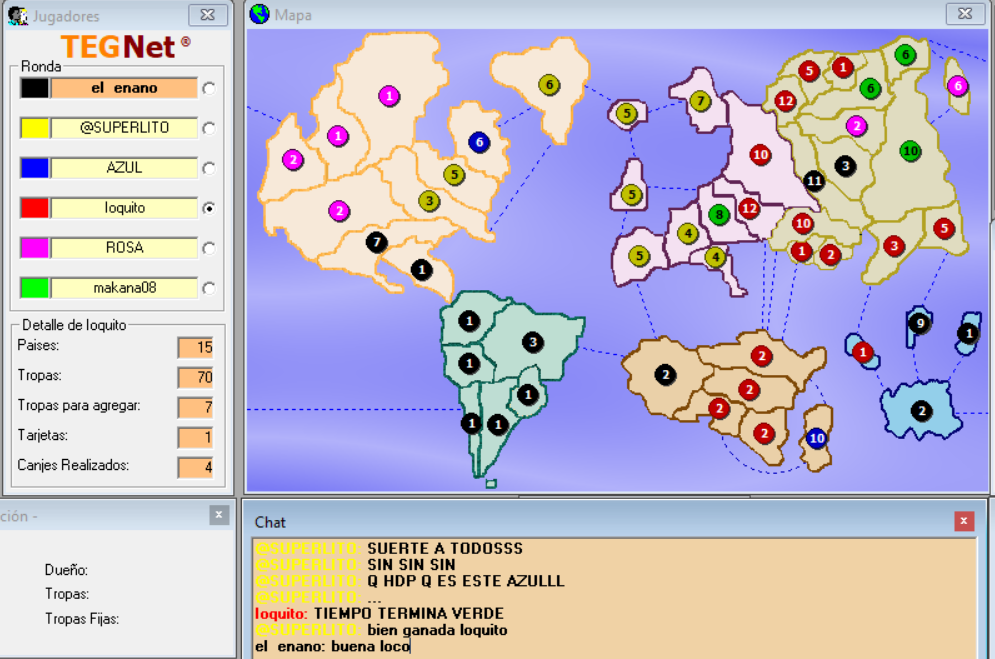Click the black army token with 11
995x659 pixels.
tap(814, 181)
